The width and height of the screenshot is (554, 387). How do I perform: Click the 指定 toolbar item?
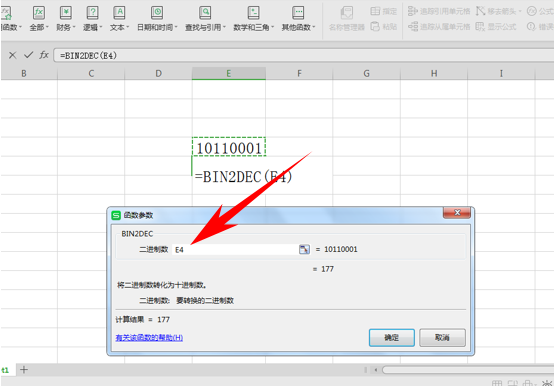point(384,11)
